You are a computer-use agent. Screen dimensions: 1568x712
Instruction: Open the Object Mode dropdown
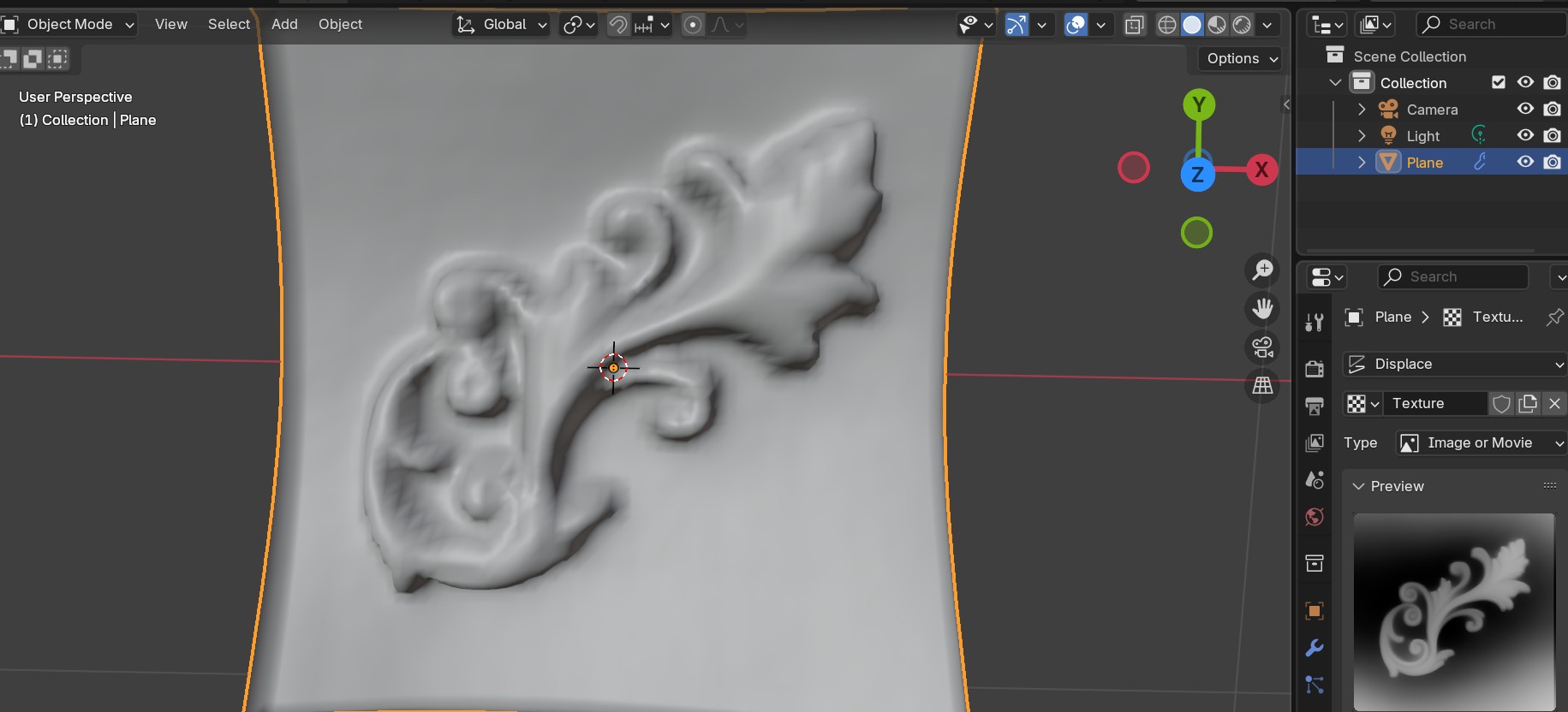coord(70,24)
